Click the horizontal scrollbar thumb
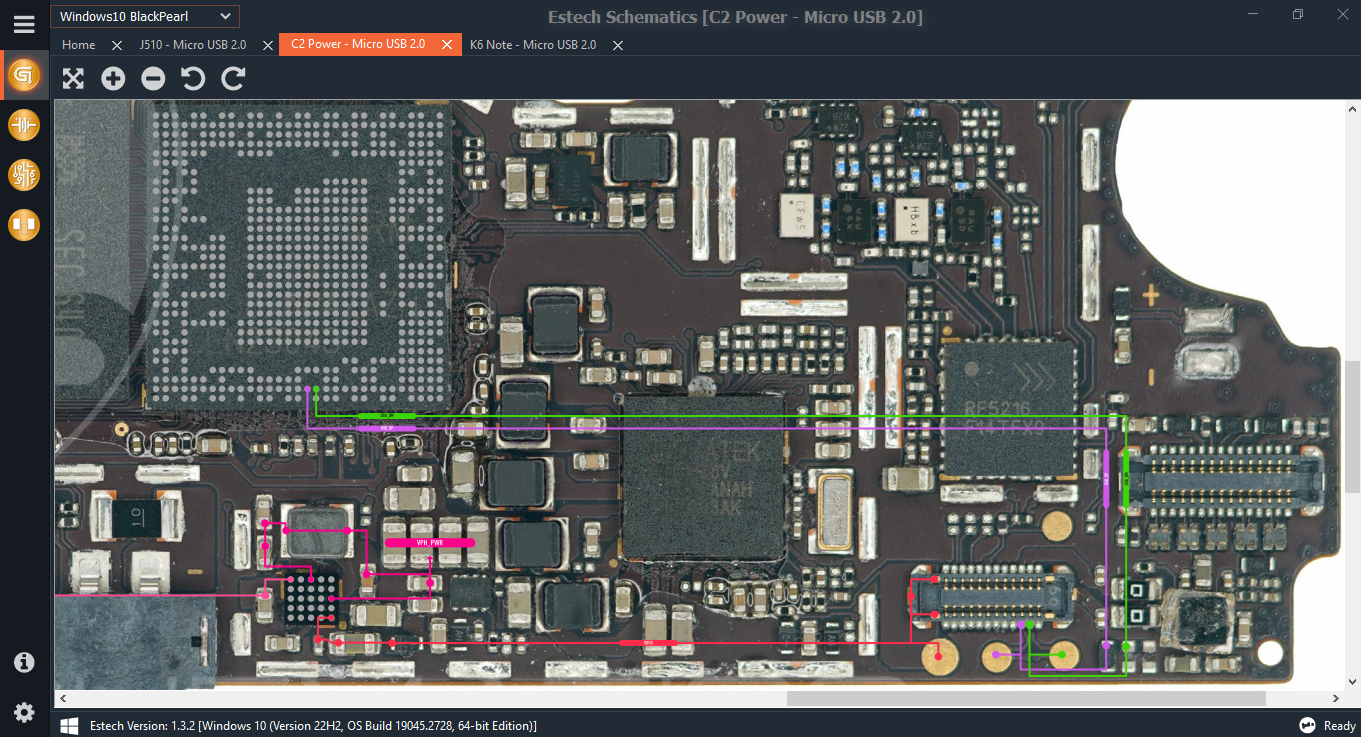1361x737 pixels. coord(1026,699)
